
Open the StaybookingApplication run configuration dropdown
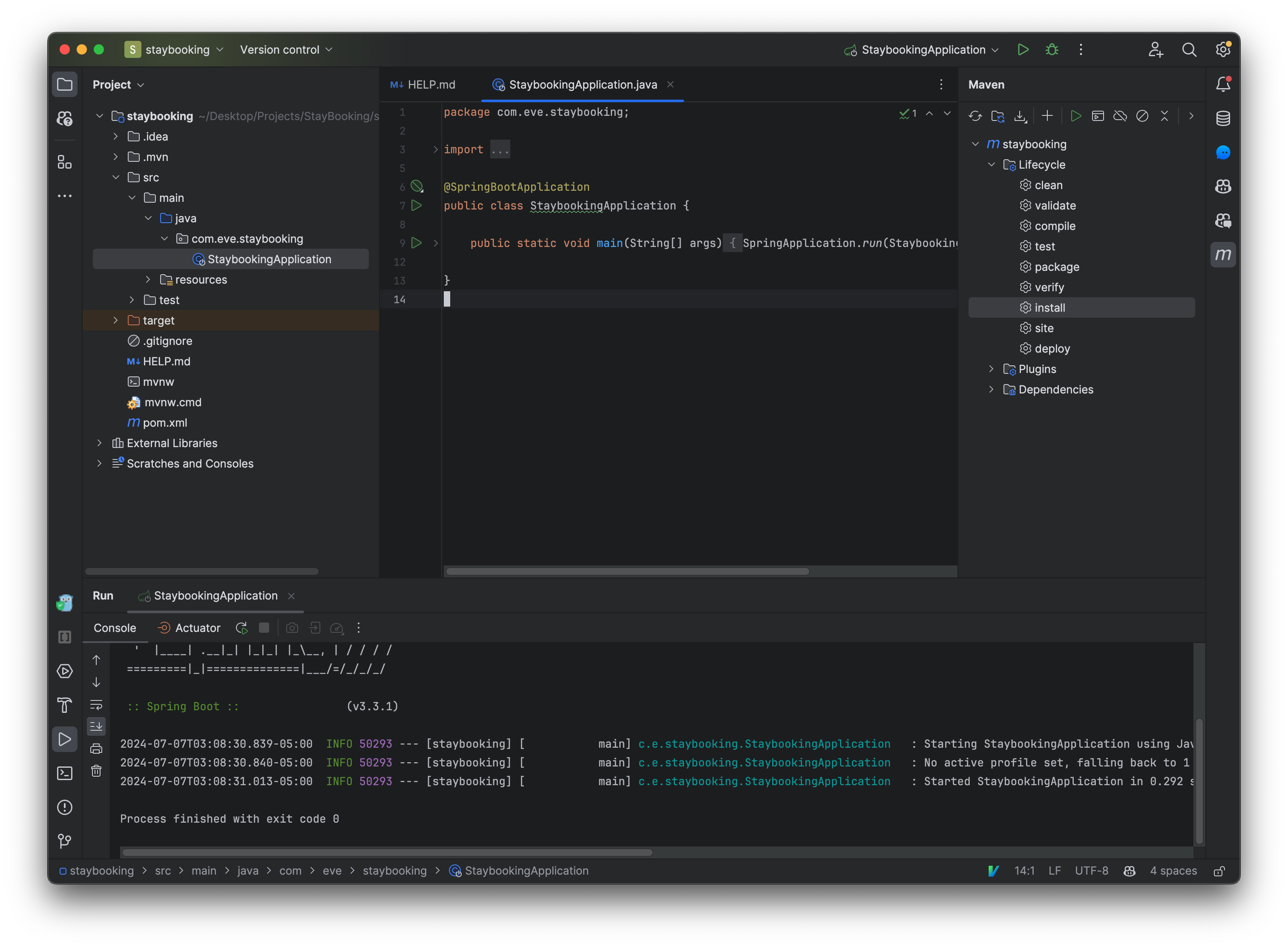(x=923, y=50)
